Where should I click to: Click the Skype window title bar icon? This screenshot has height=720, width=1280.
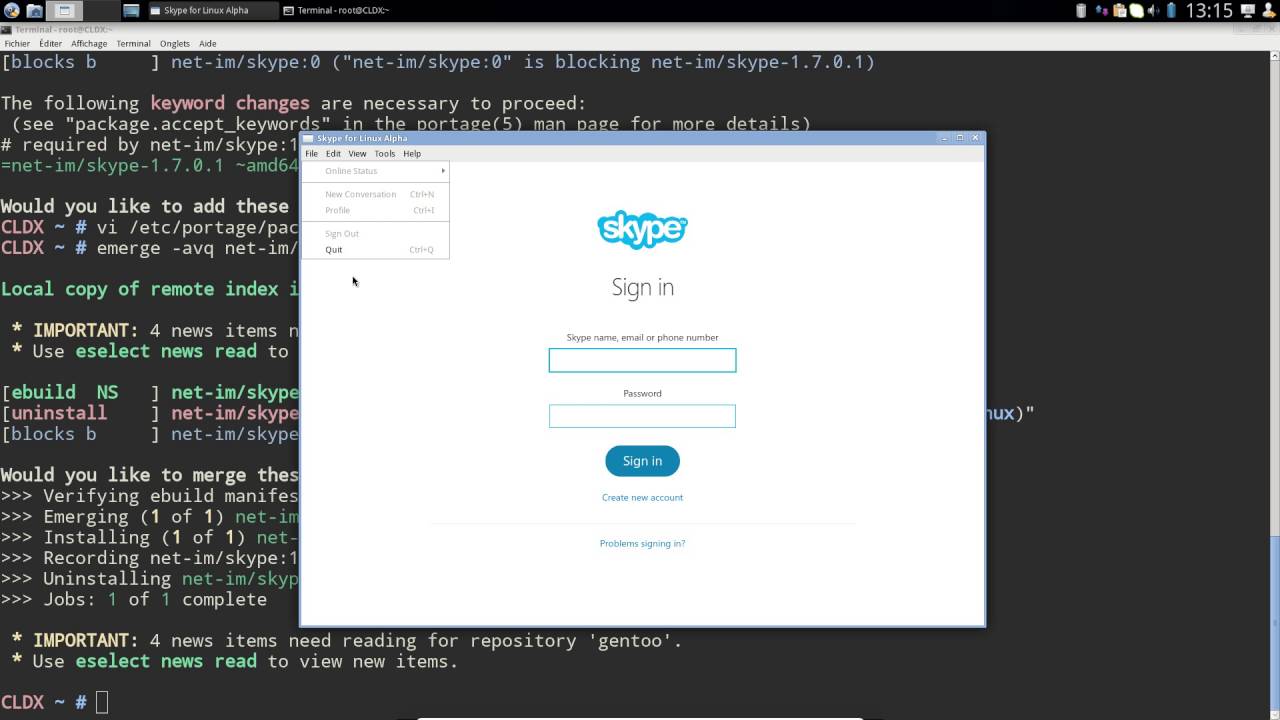[x=309, y=138]
